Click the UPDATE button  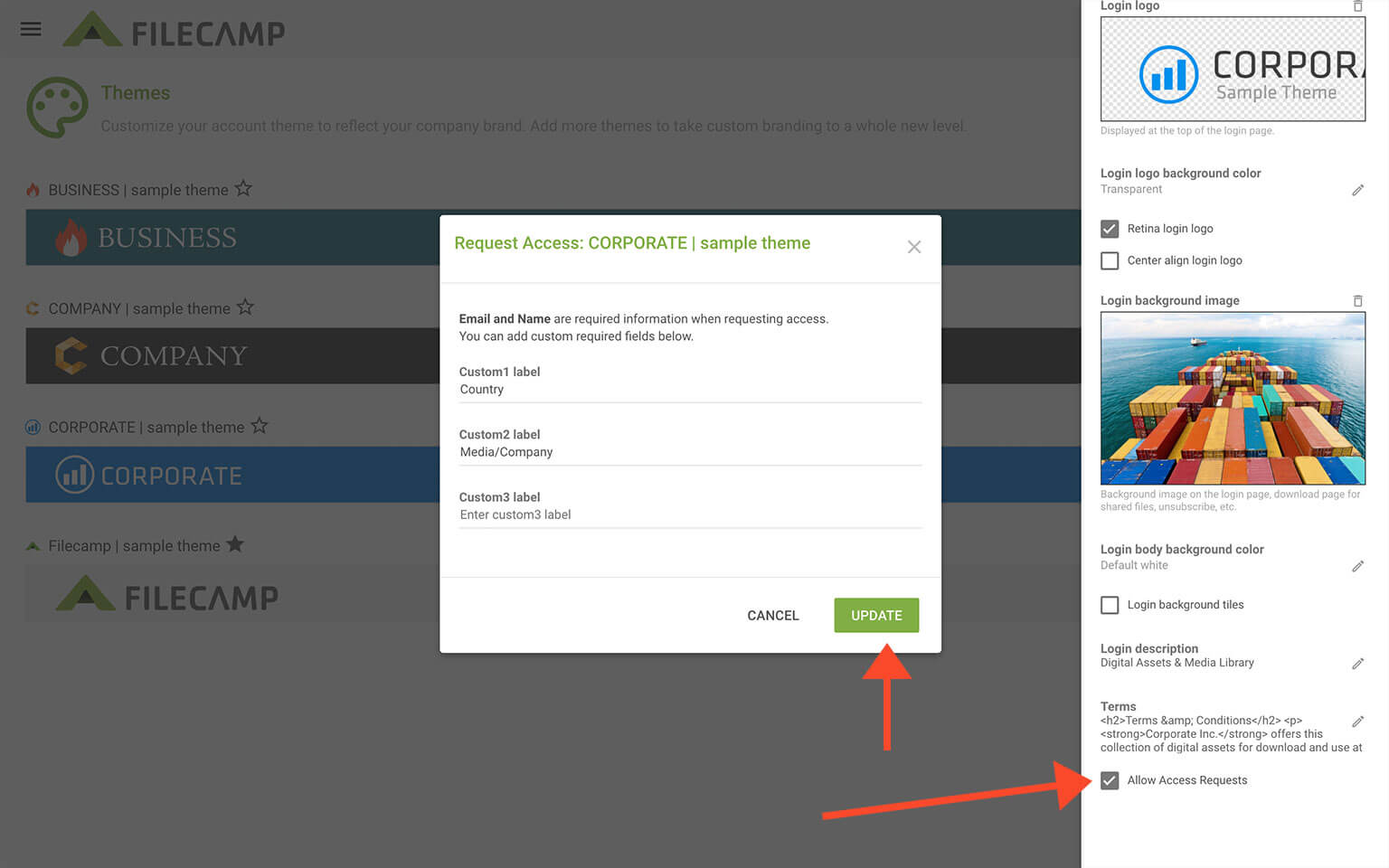875,615
